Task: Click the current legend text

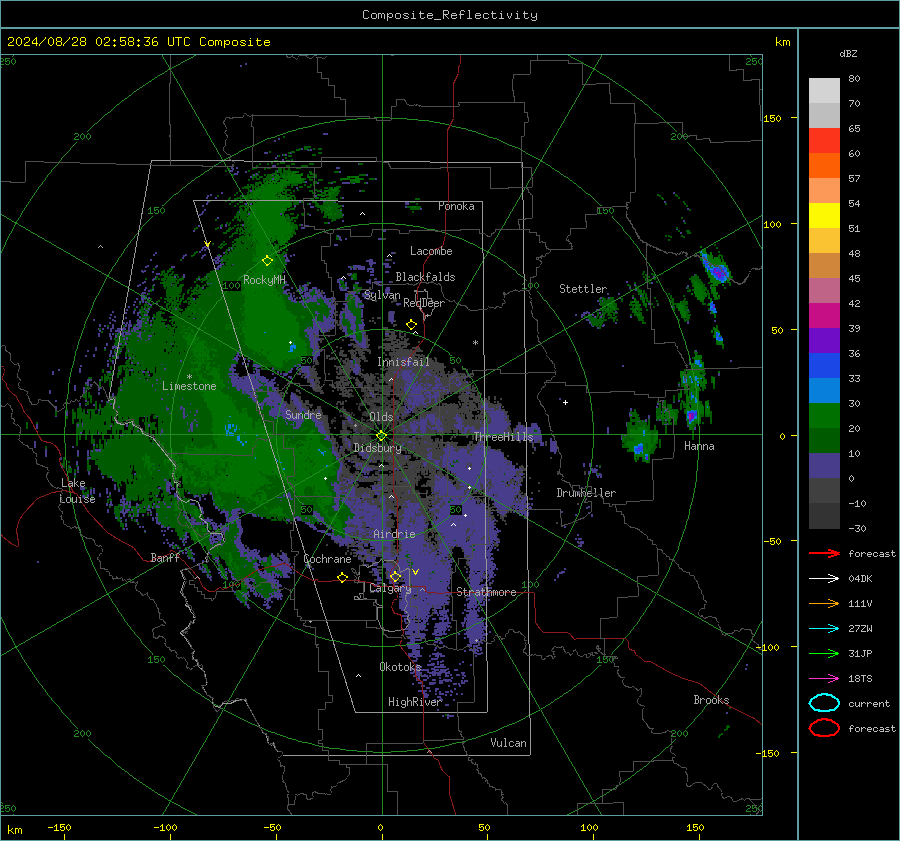Action: pyautogui.click(x=869, y=703)
